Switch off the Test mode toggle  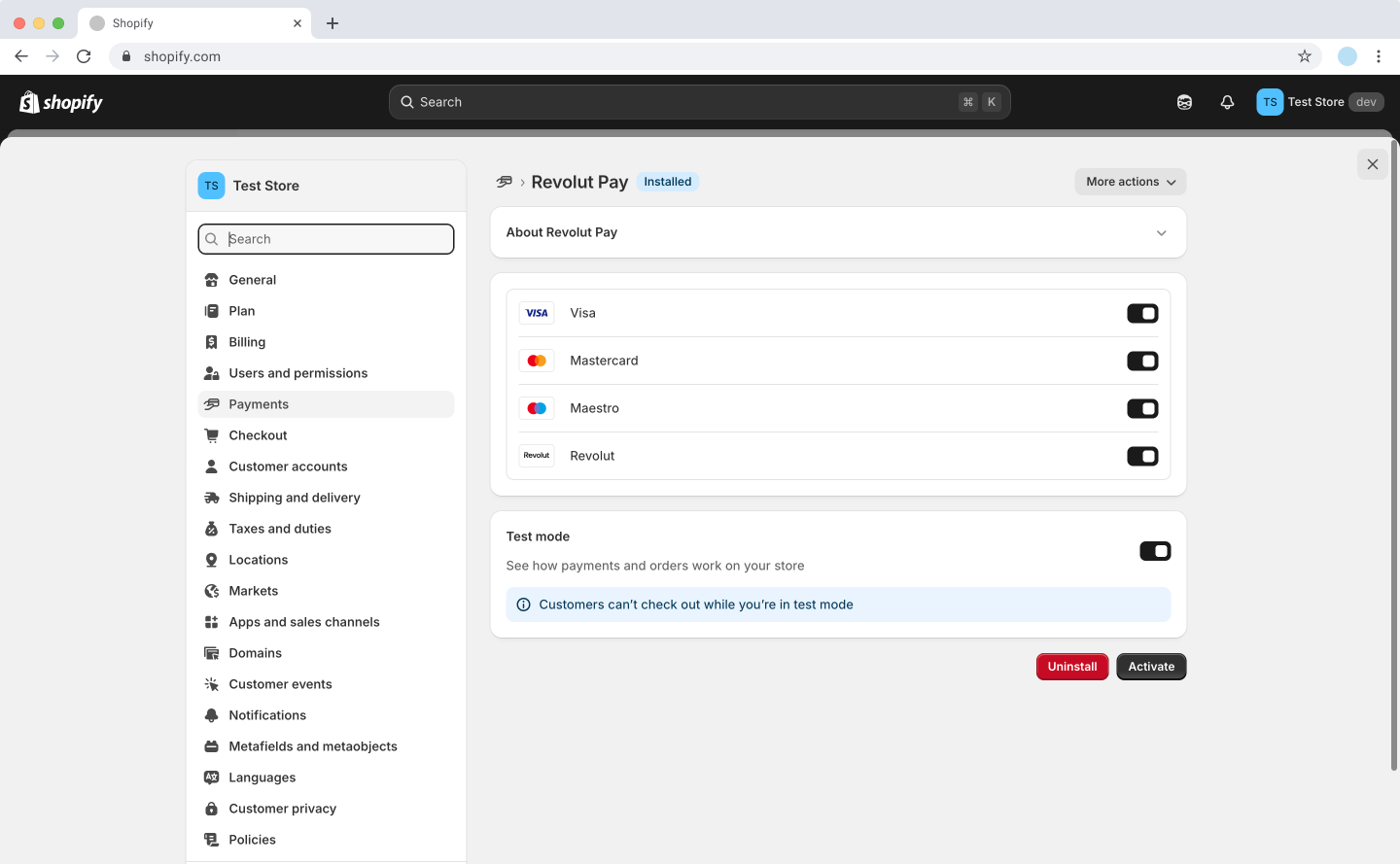click(1155, 551)
